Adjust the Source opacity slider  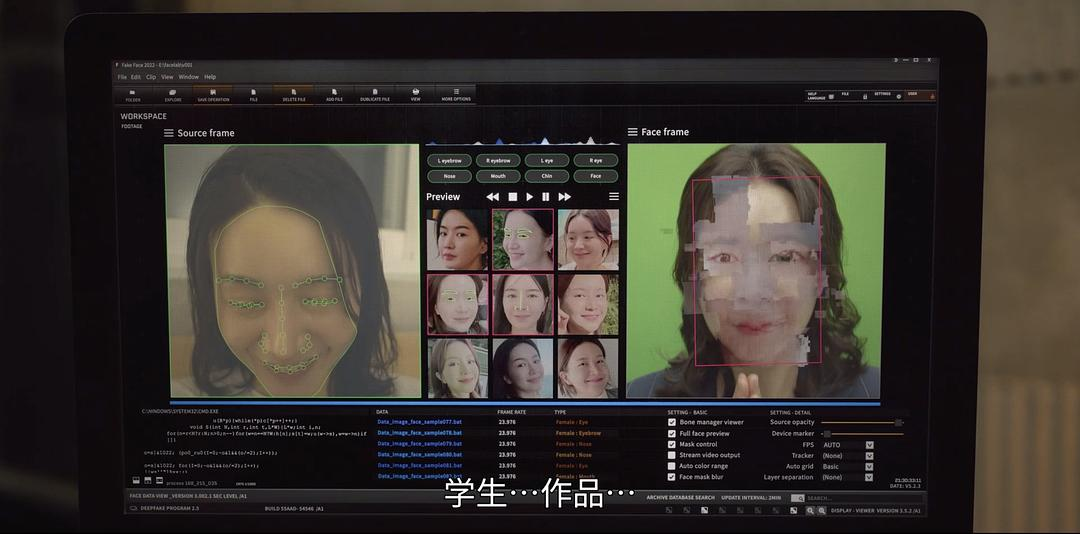[897, 422]
